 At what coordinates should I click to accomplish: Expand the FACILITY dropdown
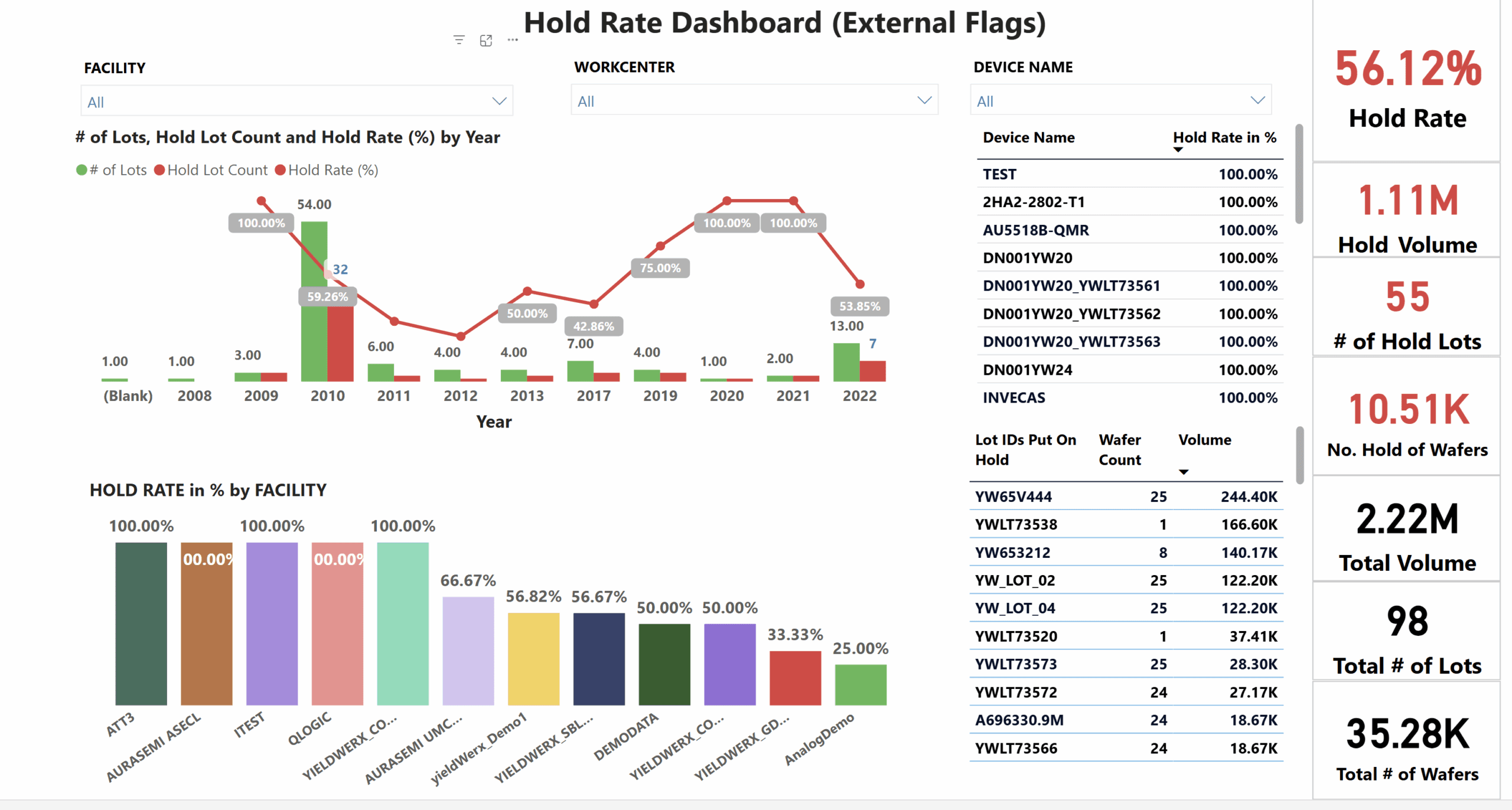(x=499, y=102)
